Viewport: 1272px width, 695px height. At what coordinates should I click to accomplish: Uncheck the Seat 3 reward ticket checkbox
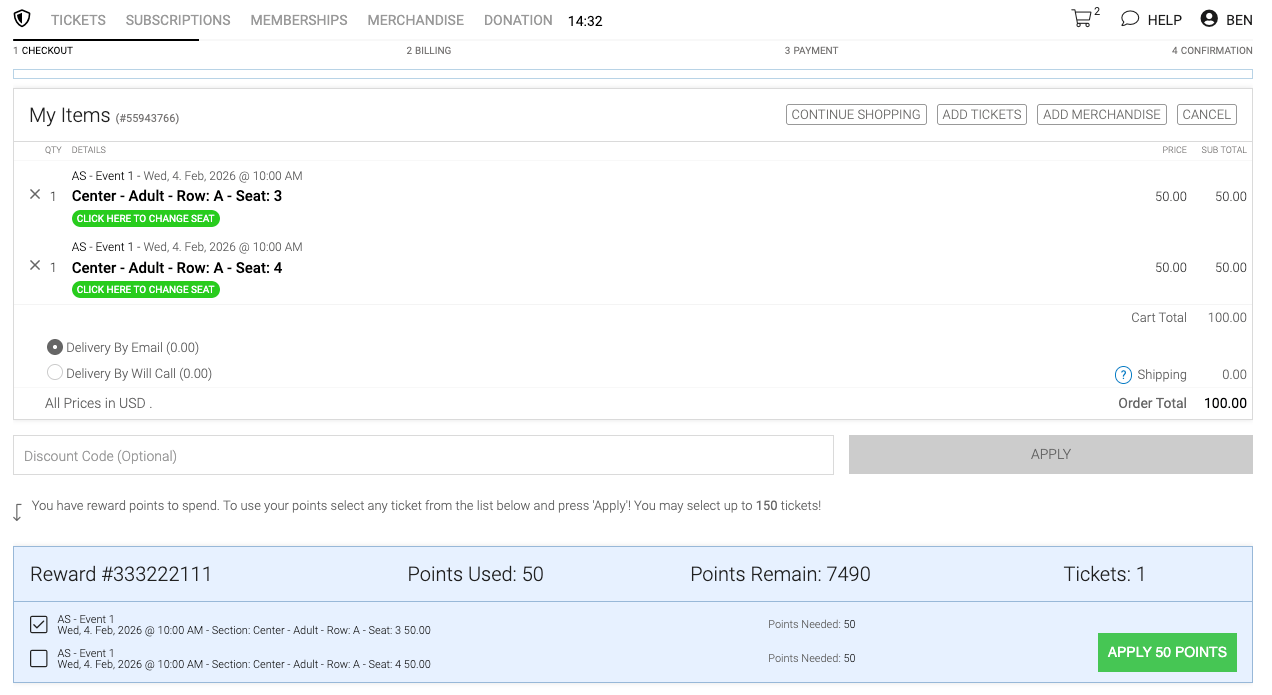39,625
